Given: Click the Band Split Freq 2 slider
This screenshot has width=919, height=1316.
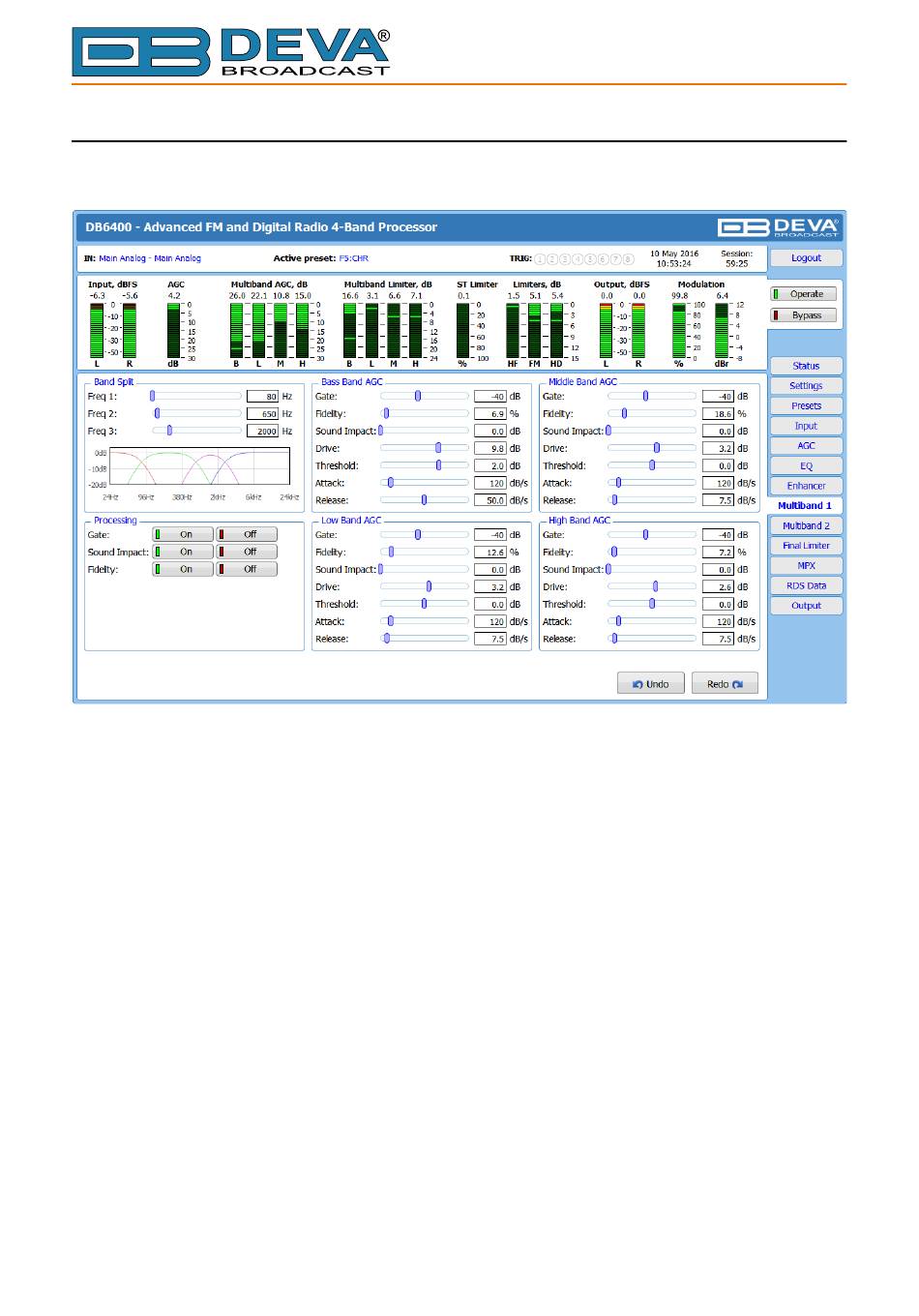Looking at the screenshot, I should (196, 413).
